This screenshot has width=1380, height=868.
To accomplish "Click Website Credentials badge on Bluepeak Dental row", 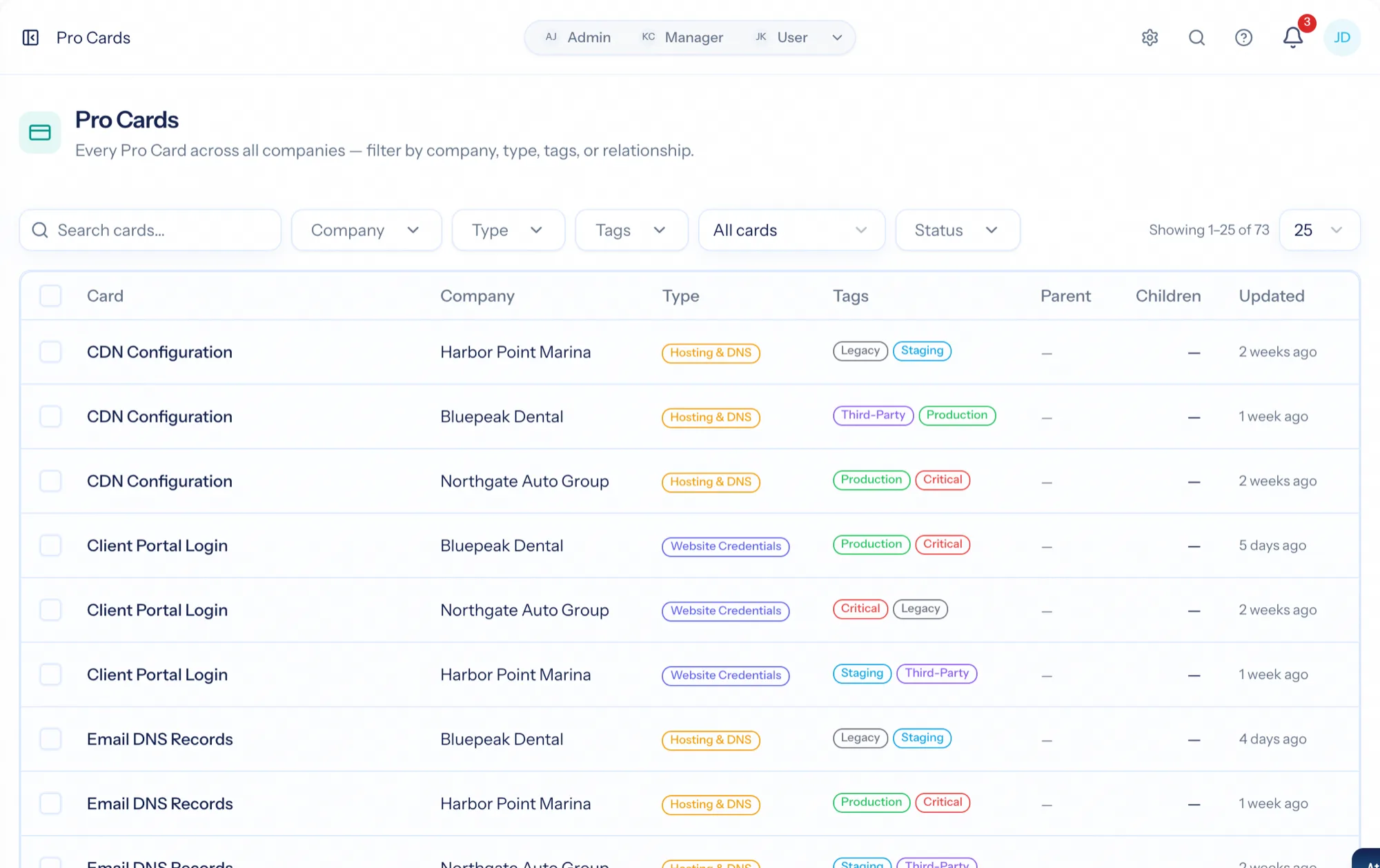I will coord(726,546).
